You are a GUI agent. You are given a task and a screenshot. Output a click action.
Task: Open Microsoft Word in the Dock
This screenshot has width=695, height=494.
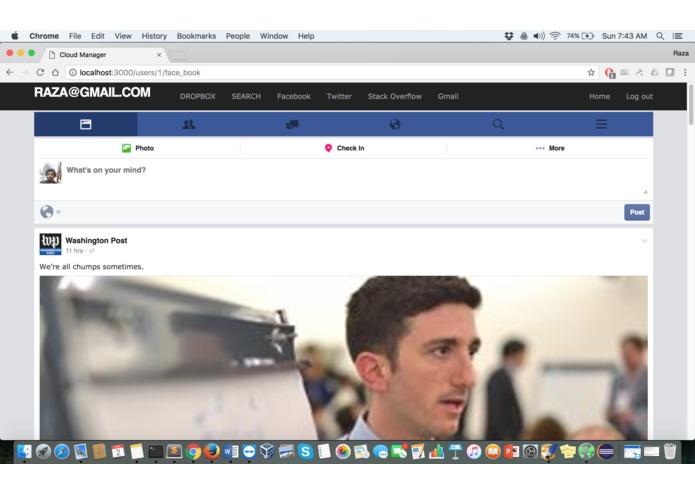(230, 451)
